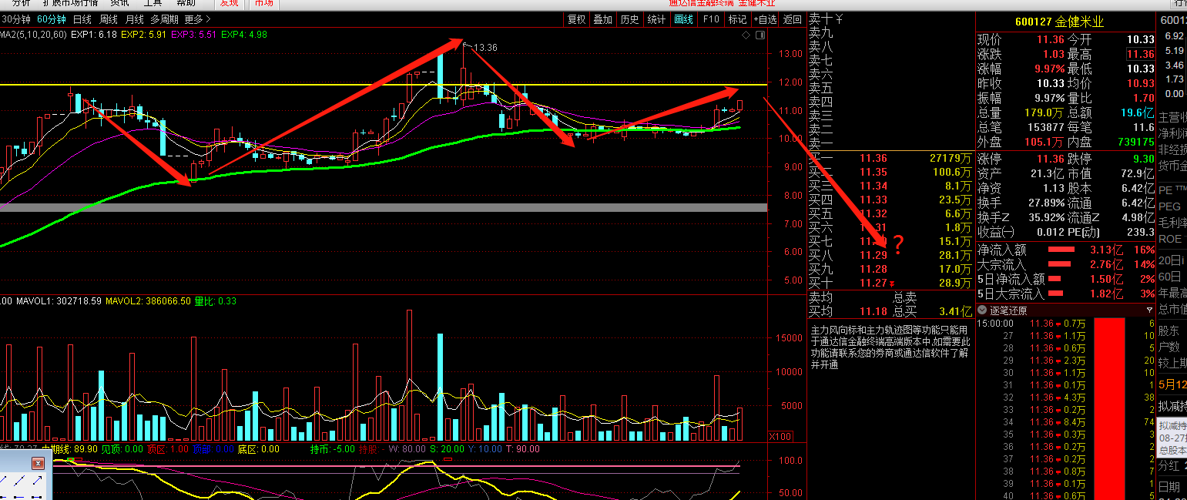Click the 涨停 11.36 limit-up value
The image size is (1187, 500).
tap(1051, 159)
